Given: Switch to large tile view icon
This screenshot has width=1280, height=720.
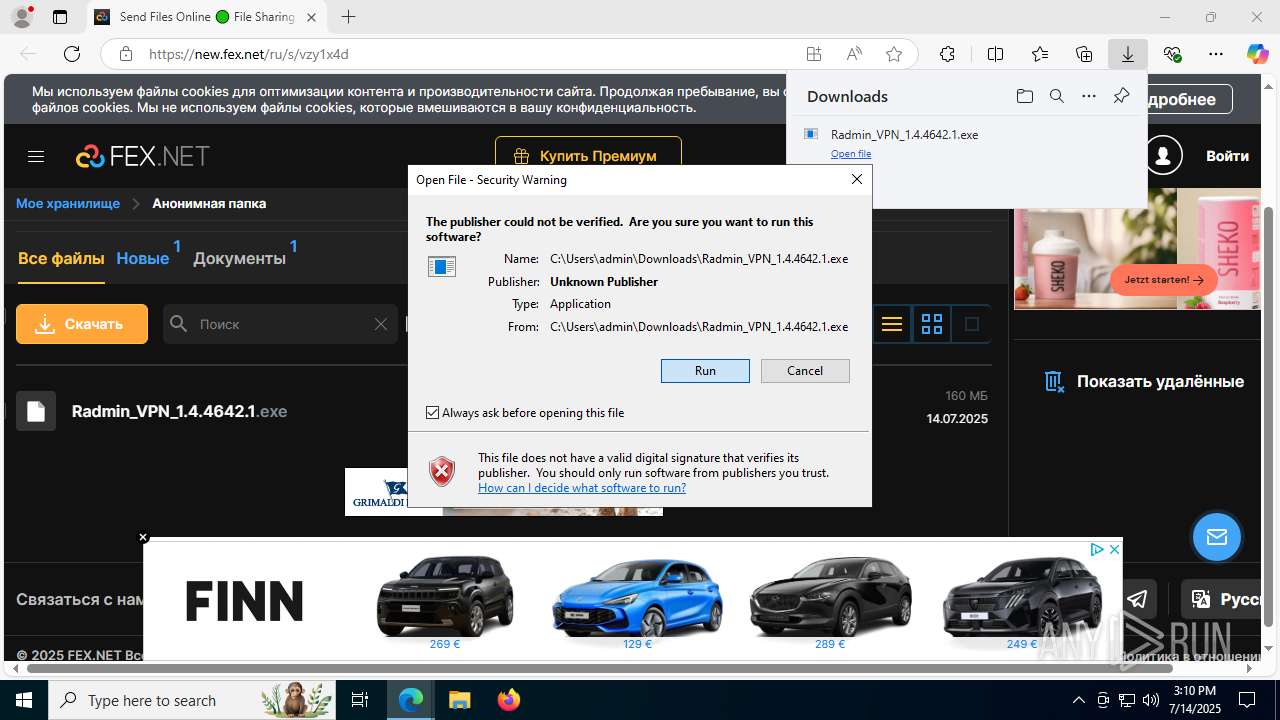Looking at the screenshot, I should click(971, 324).
